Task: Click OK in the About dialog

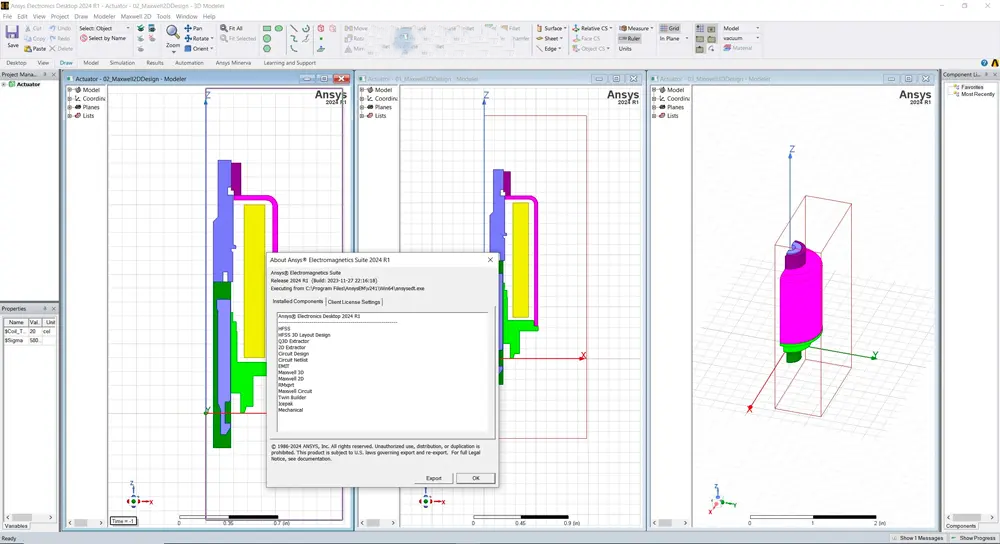Action: 475,478
